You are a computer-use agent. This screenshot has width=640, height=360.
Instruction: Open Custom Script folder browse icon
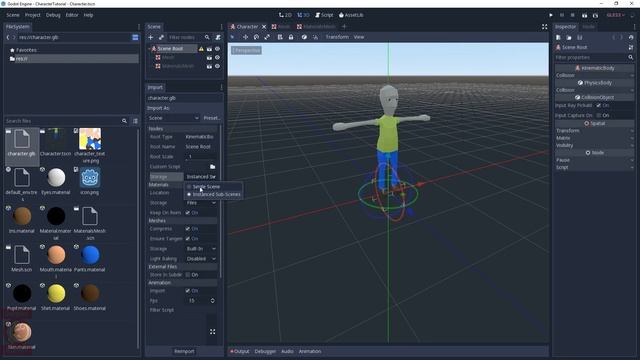point(213,167)
